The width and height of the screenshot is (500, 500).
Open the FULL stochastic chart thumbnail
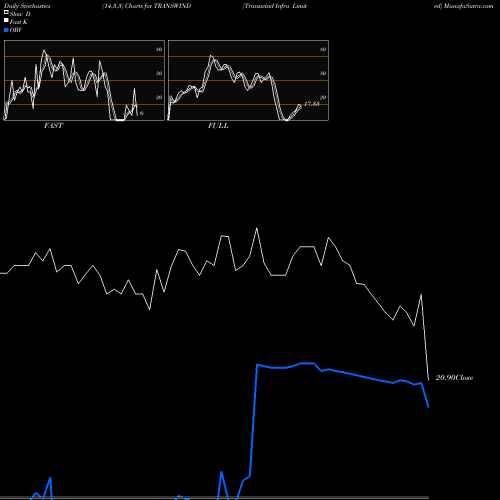(248, 80)
